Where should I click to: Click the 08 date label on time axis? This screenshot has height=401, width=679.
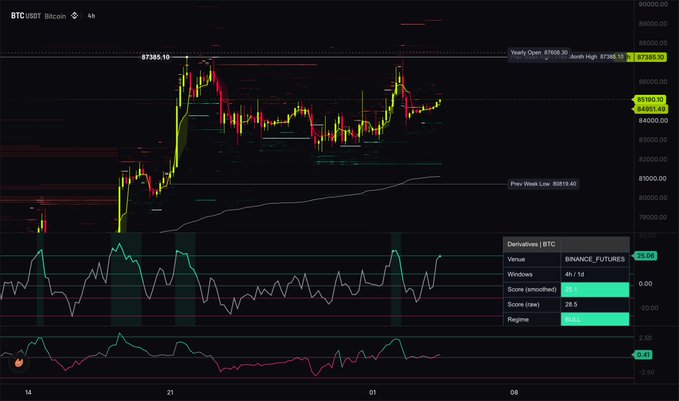514,393
